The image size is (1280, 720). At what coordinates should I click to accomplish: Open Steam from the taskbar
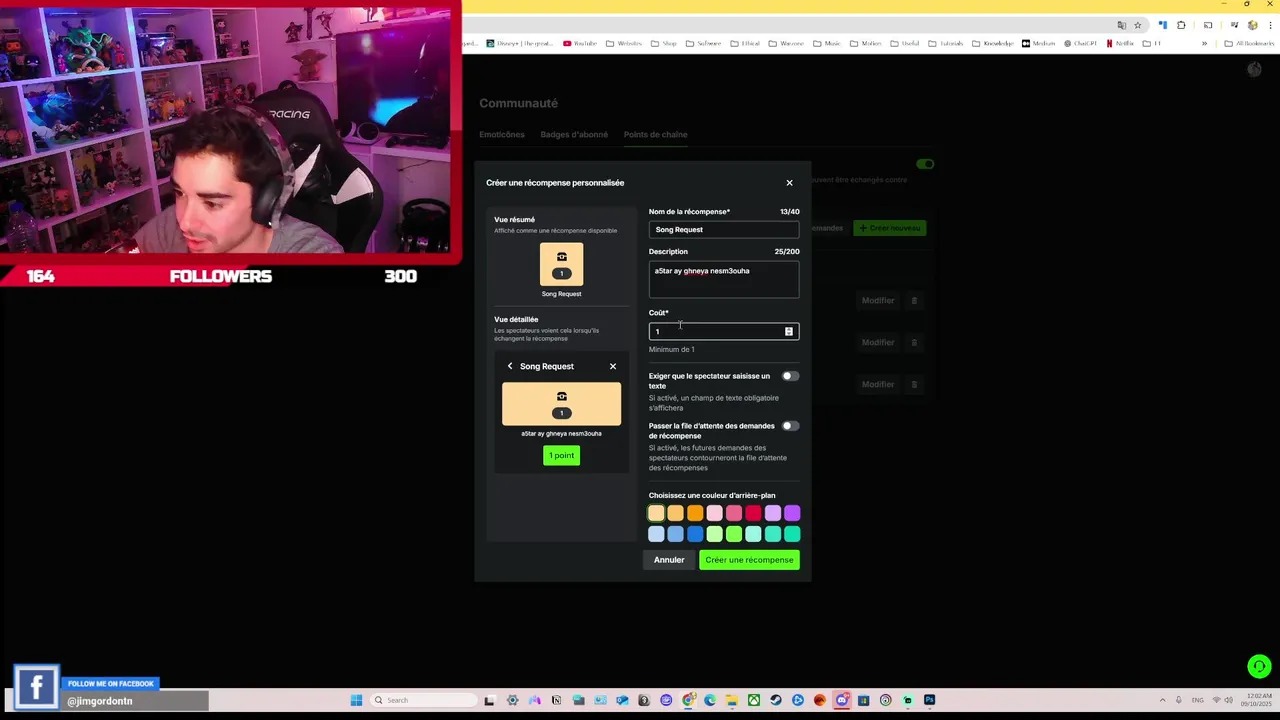tap(775, 700)
